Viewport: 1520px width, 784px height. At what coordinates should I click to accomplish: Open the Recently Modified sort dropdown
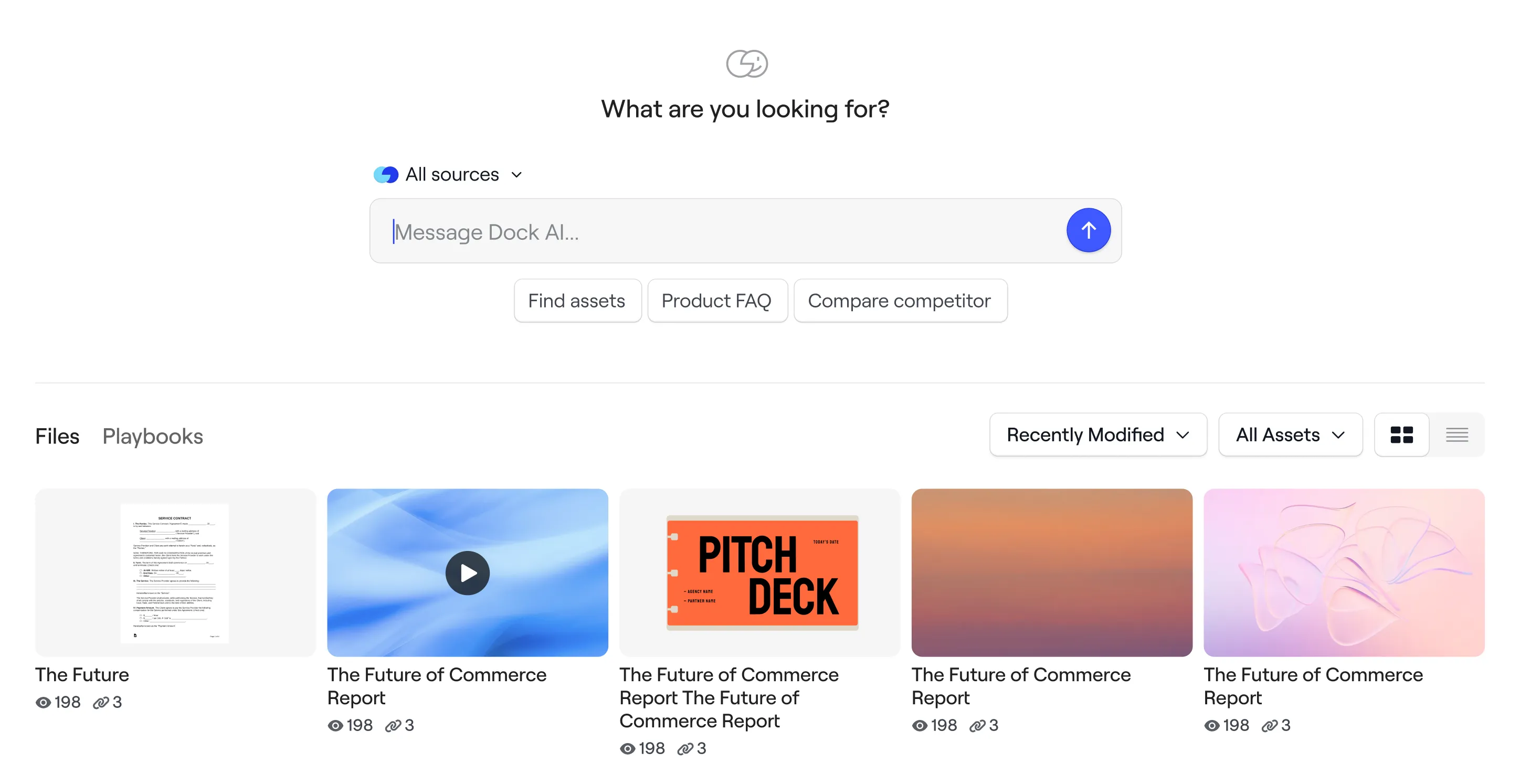1098,435
